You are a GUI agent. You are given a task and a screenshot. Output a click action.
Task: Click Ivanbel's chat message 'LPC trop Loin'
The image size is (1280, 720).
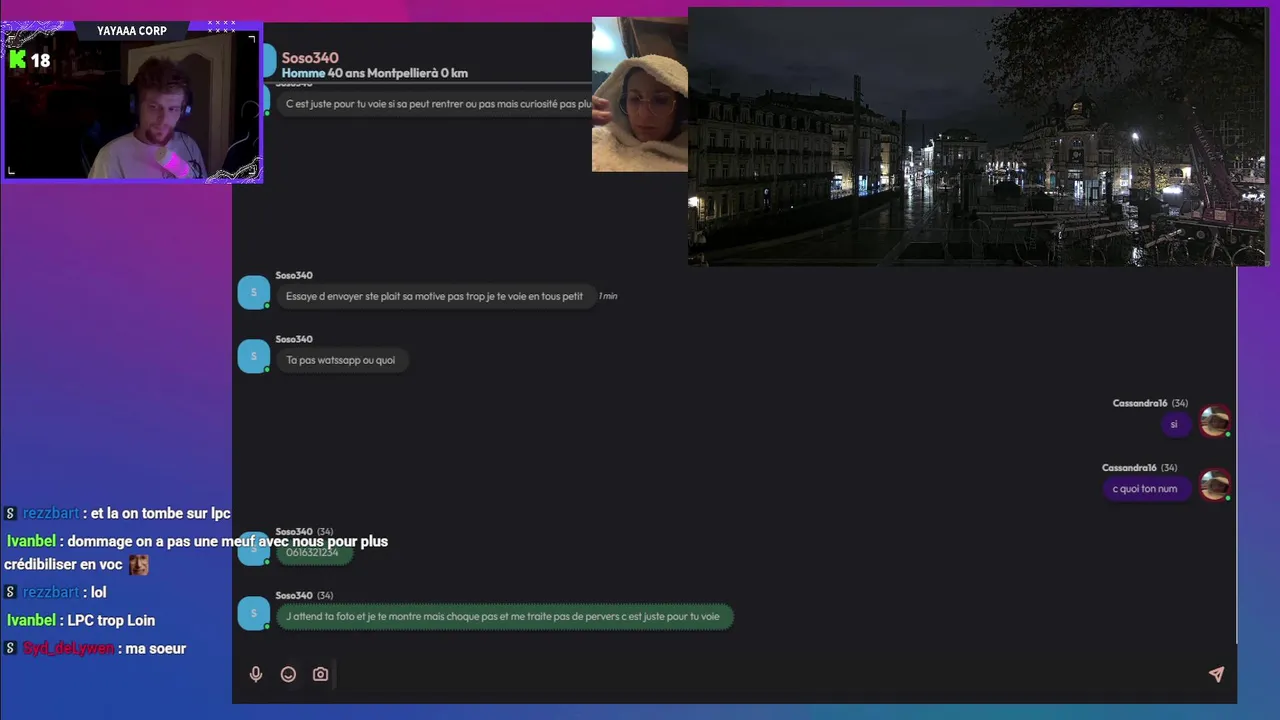pos(80,620)
